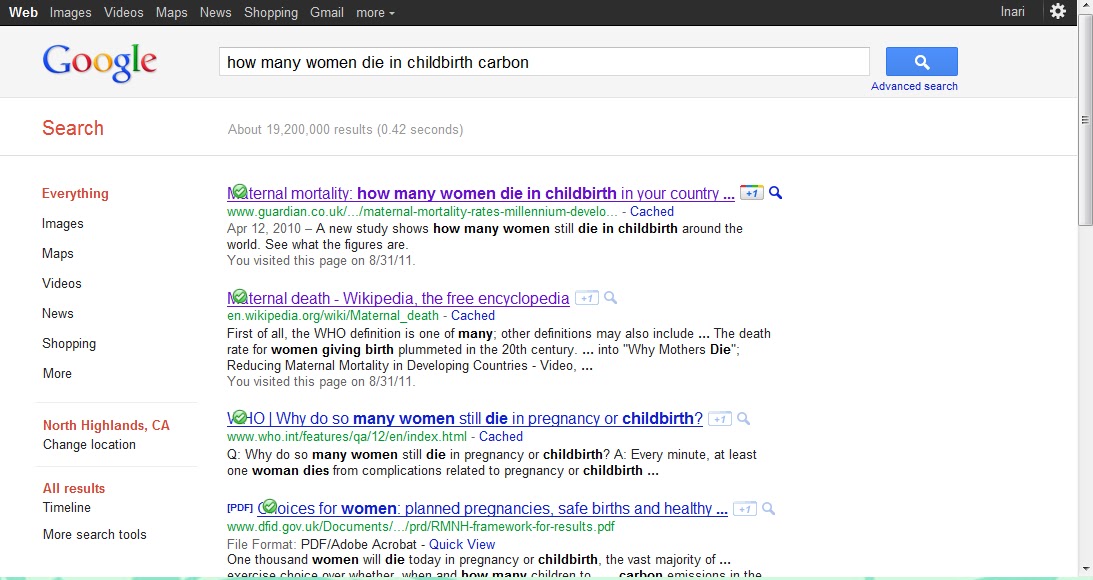Filter results by Videos in sidebar

coord(61,284)
